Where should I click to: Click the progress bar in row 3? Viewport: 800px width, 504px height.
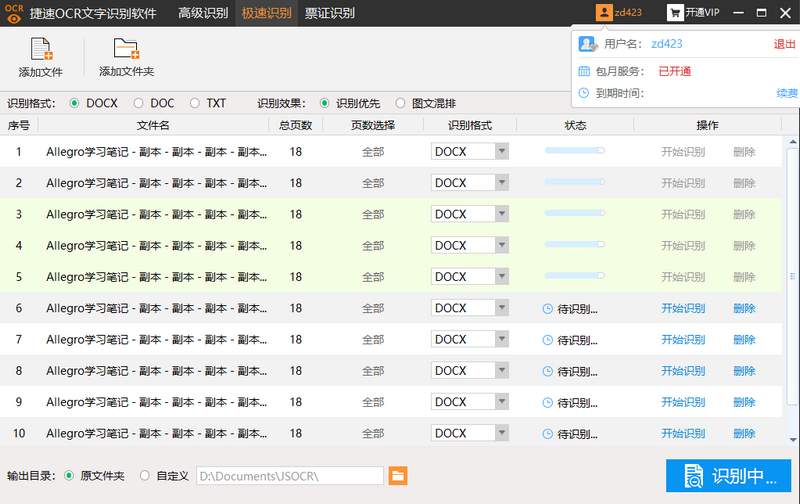574,214
